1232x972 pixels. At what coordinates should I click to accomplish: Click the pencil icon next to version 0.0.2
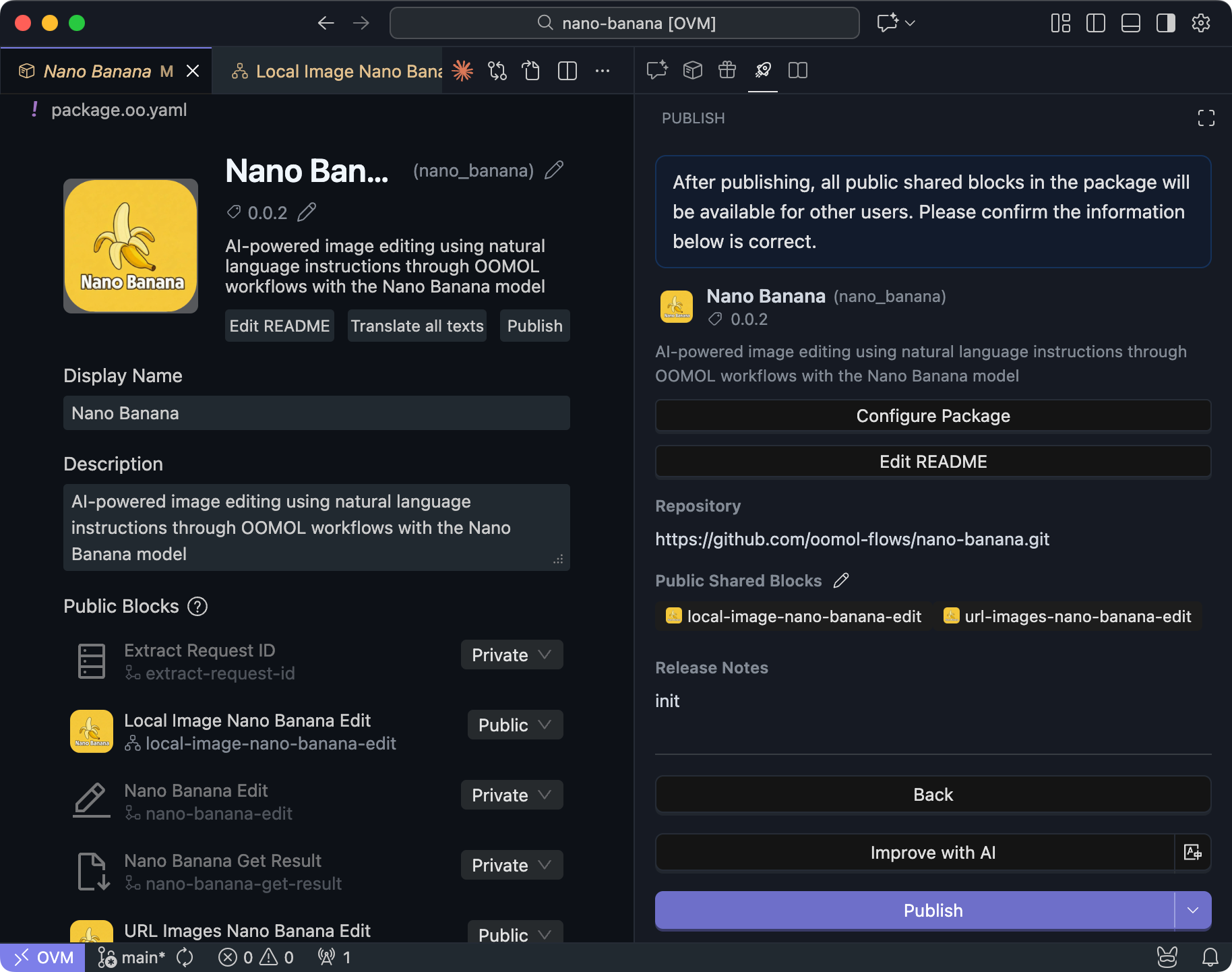pos(307,212)
